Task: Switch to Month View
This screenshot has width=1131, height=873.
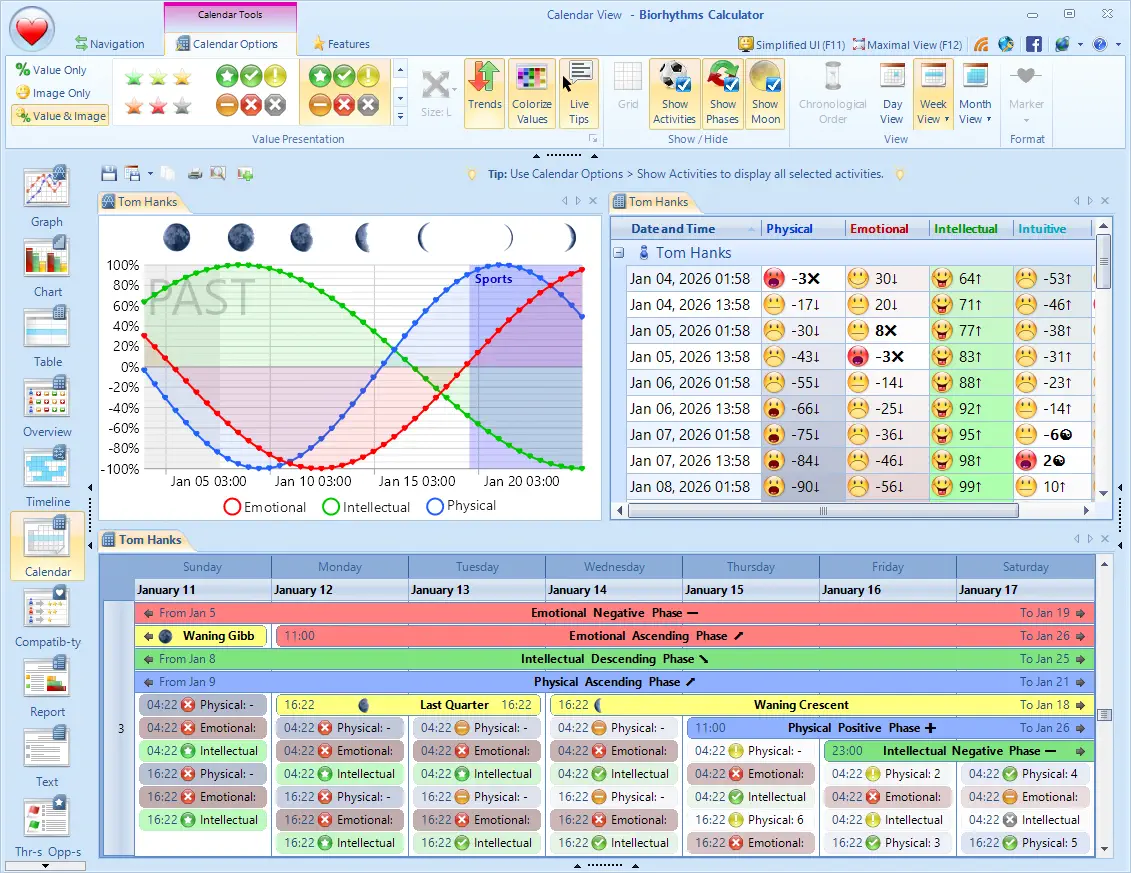Action: point(976,93)
